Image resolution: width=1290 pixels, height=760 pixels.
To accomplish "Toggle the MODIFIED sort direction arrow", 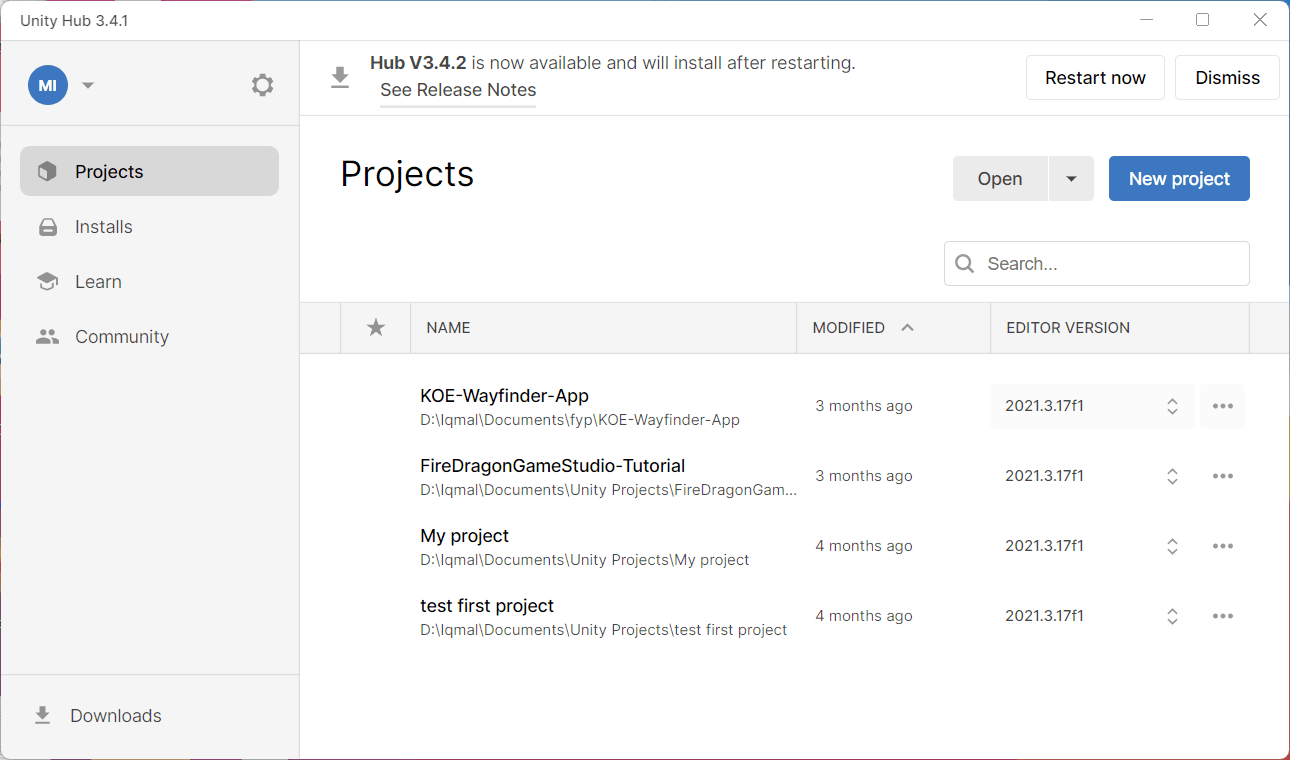I will [907, 328].
